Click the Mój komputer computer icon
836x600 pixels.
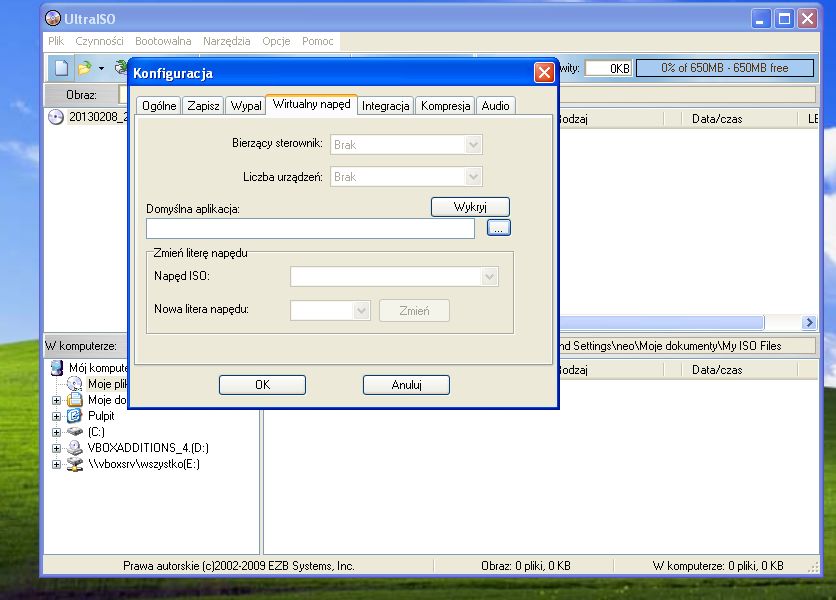click(57, 367)
